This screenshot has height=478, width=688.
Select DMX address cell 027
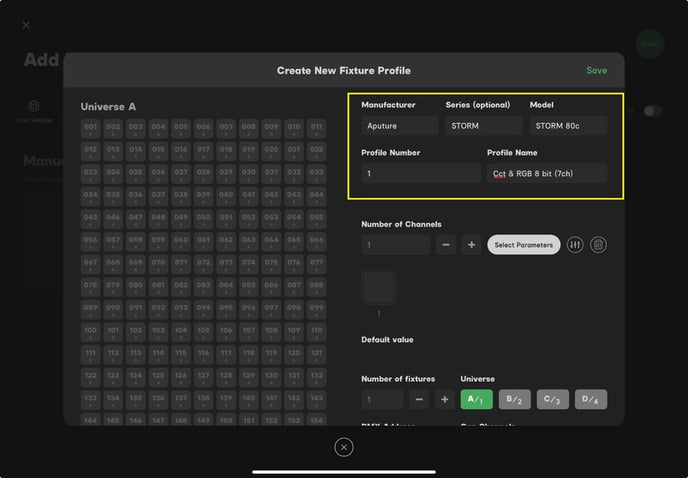pos(181,174)
